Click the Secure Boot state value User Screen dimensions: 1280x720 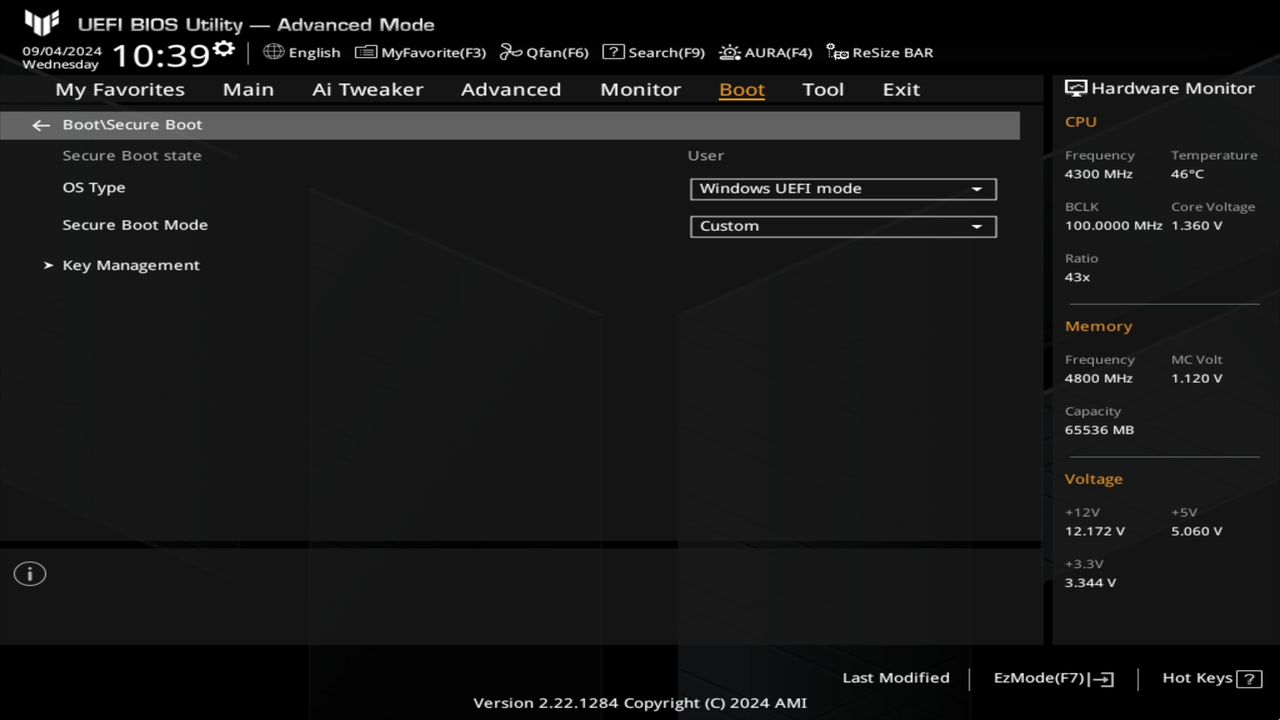point(706,156)
